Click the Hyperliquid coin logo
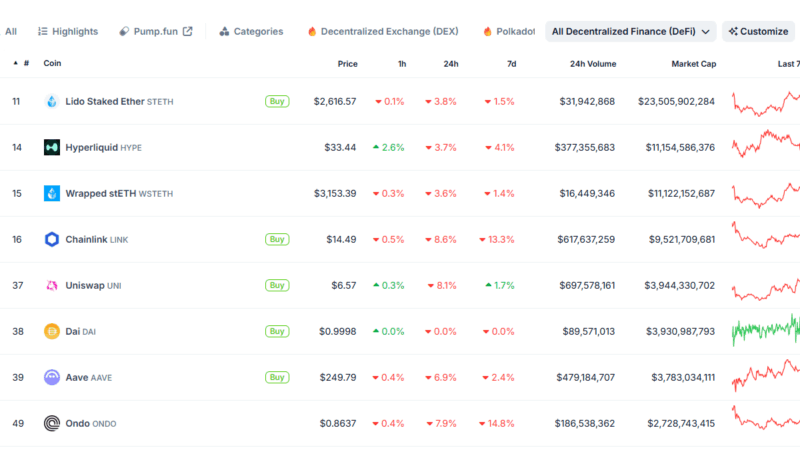Screen dimensions: 800x450 (52, 147)
